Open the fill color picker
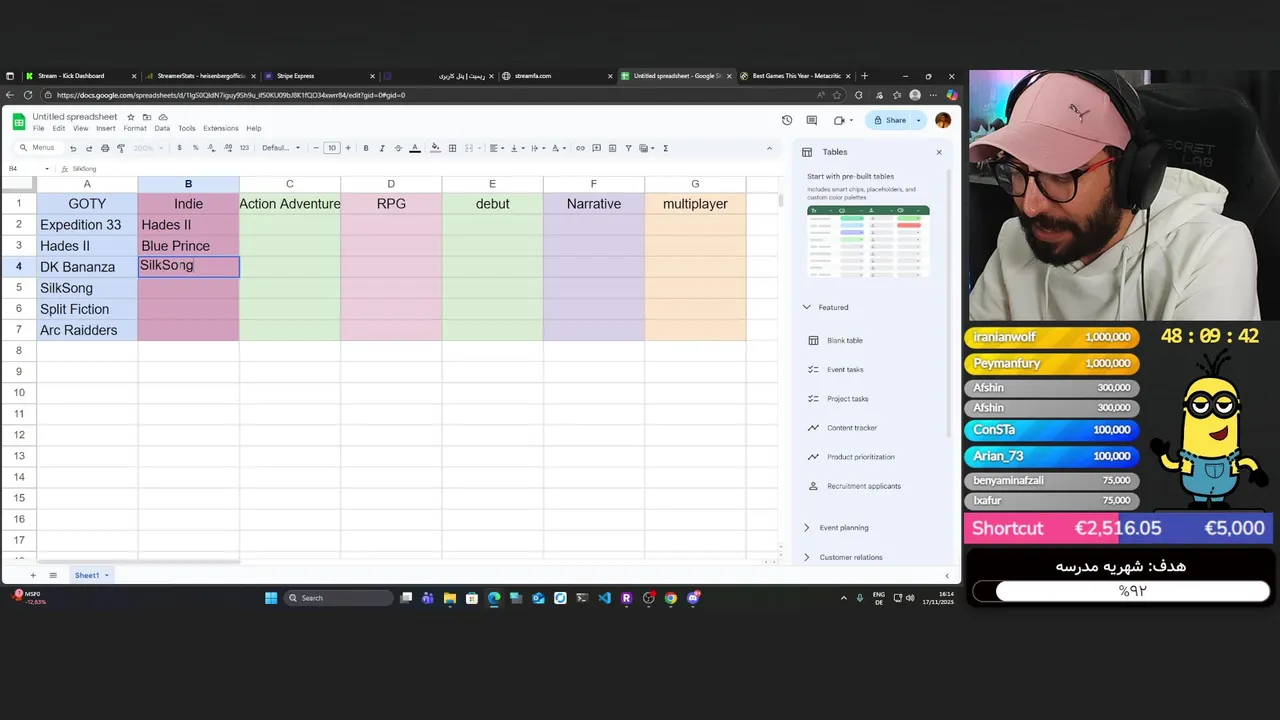Image resolution: width=1280 pixels, height=720 pixels. click(435, 148)
